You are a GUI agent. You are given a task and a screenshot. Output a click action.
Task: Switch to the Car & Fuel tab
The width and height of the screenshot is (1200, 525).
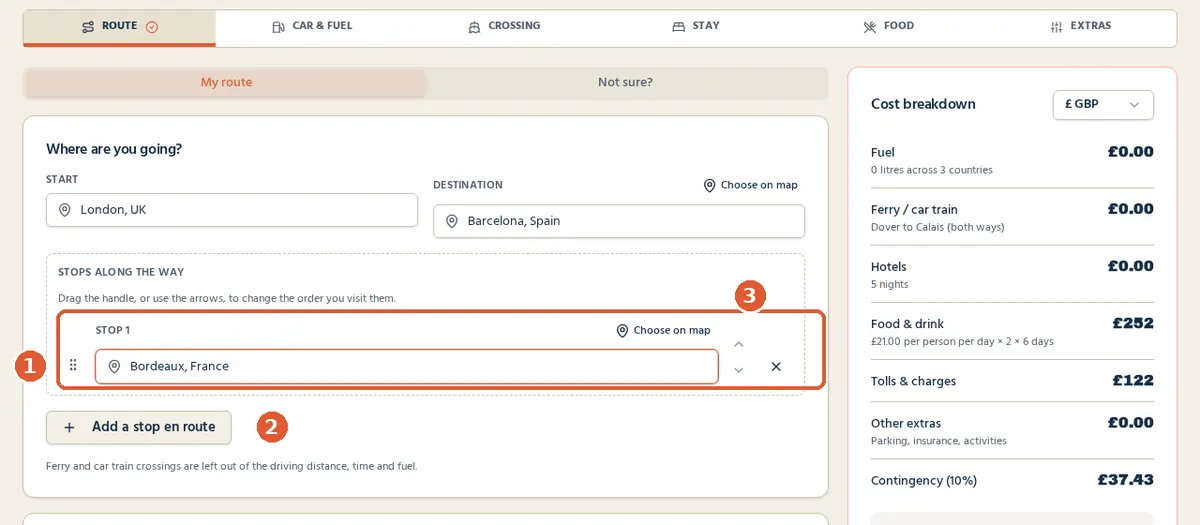tap(312, 27)
